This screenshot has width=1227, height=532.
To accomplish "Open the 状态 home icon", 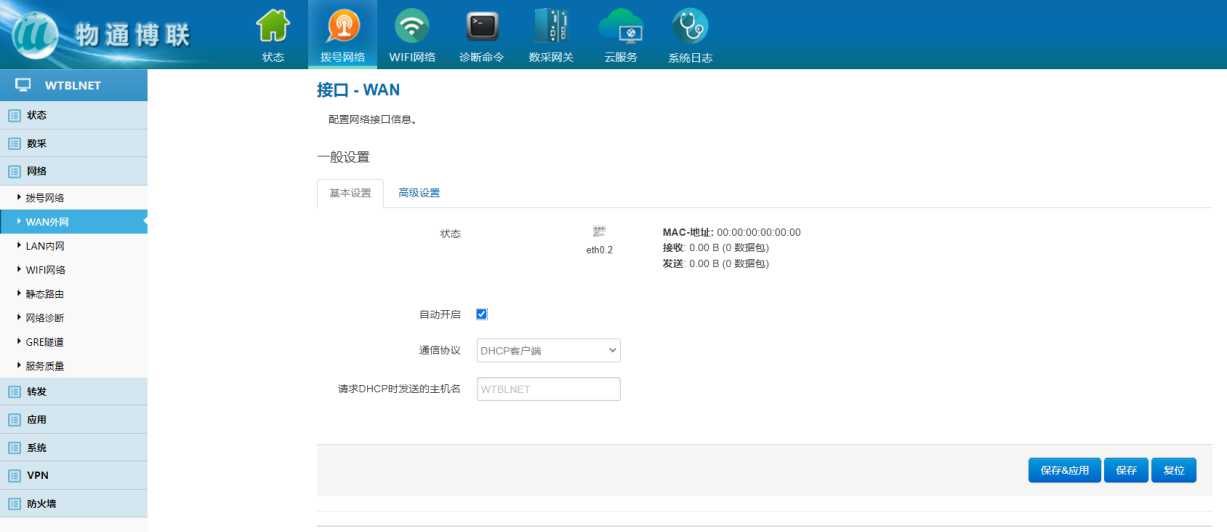I will pyautogui.click(x=273, y=26).
